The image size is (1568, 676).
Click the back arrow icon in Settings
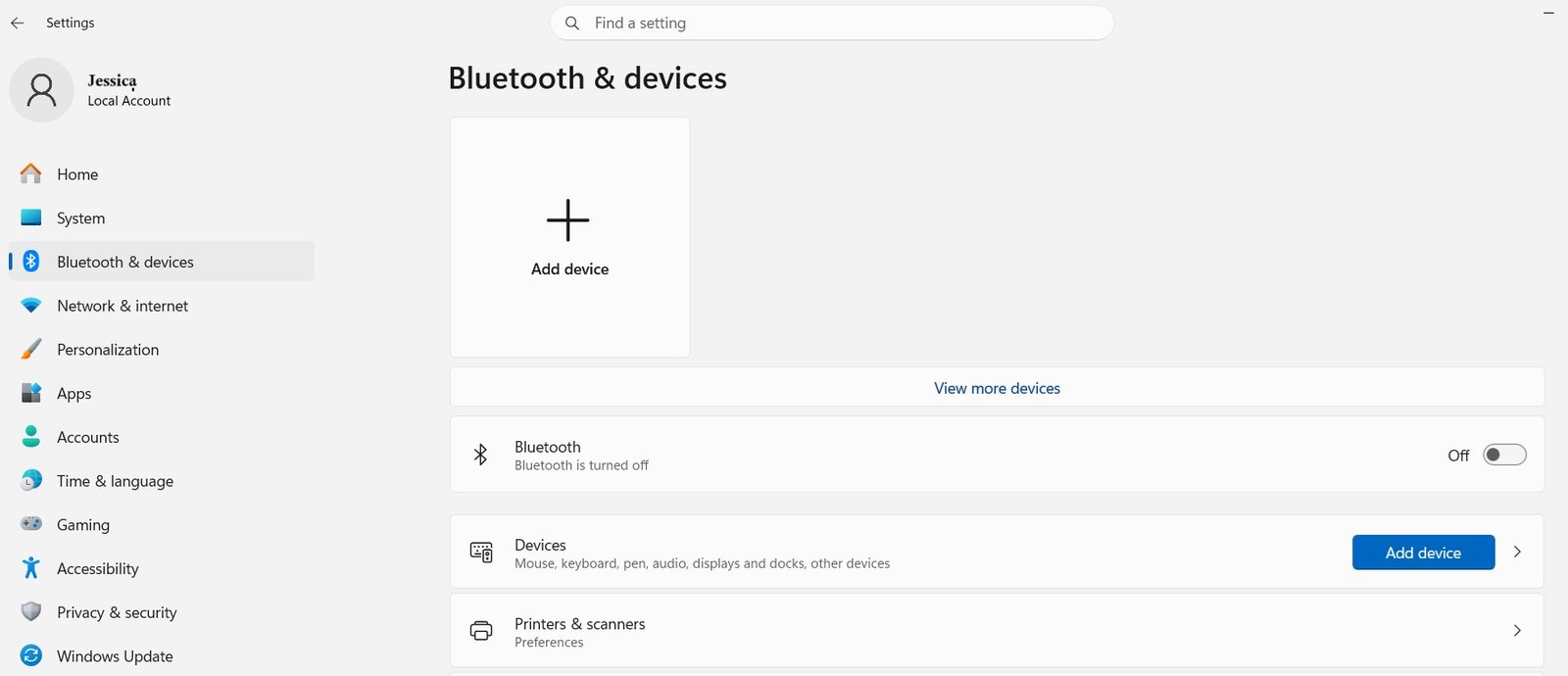coord(18,23)
